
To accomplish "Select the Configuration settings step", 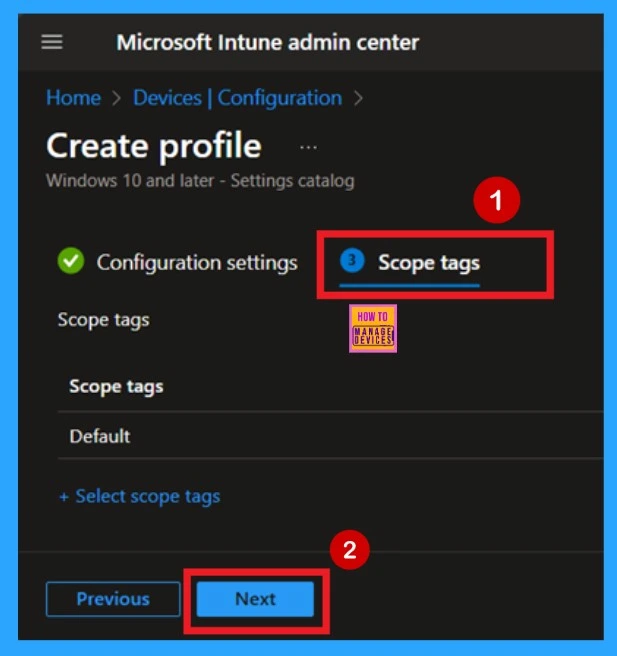I will pyautogui.click(x=178, y=262).
